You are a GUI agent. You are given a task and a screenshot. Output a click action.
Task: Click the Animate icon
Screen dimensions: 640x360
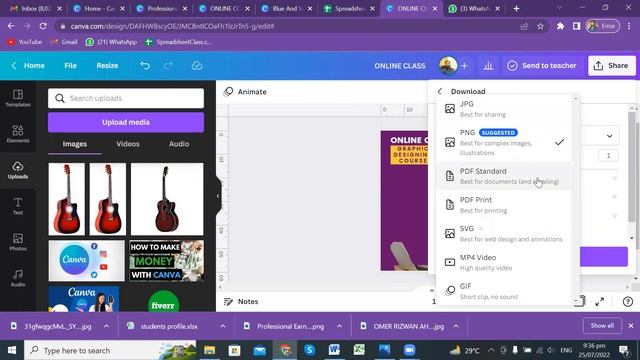pos(229,91)
